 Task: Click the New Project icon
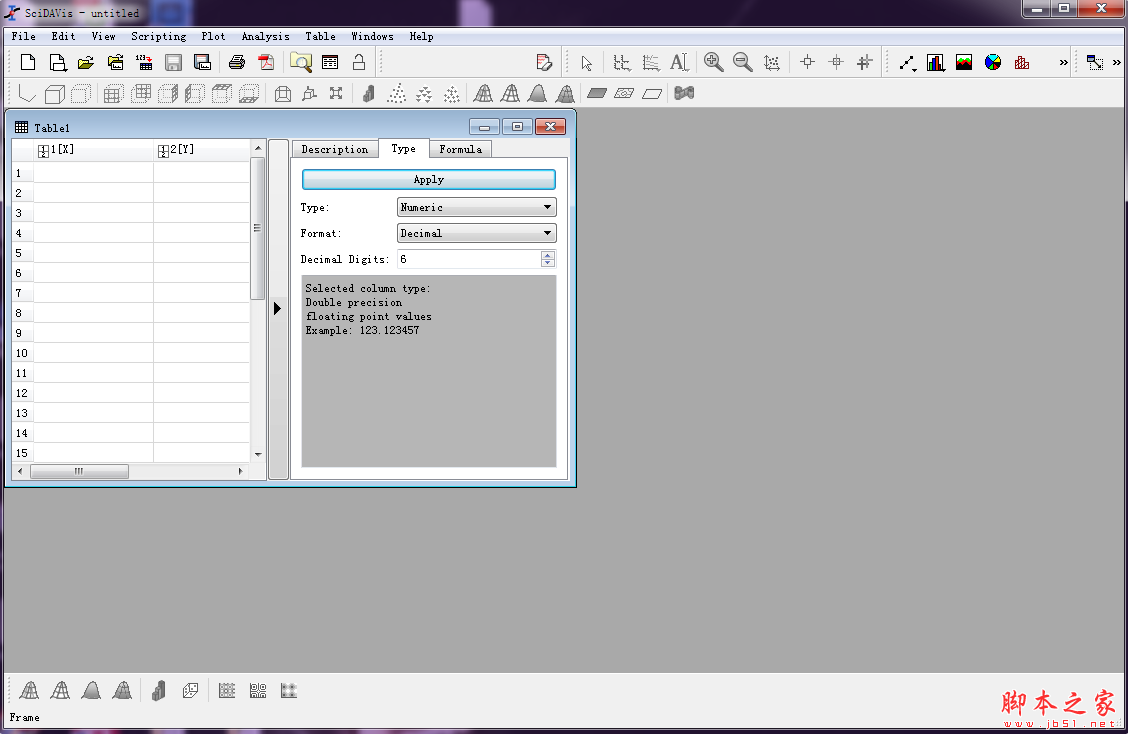coord(28,62)
